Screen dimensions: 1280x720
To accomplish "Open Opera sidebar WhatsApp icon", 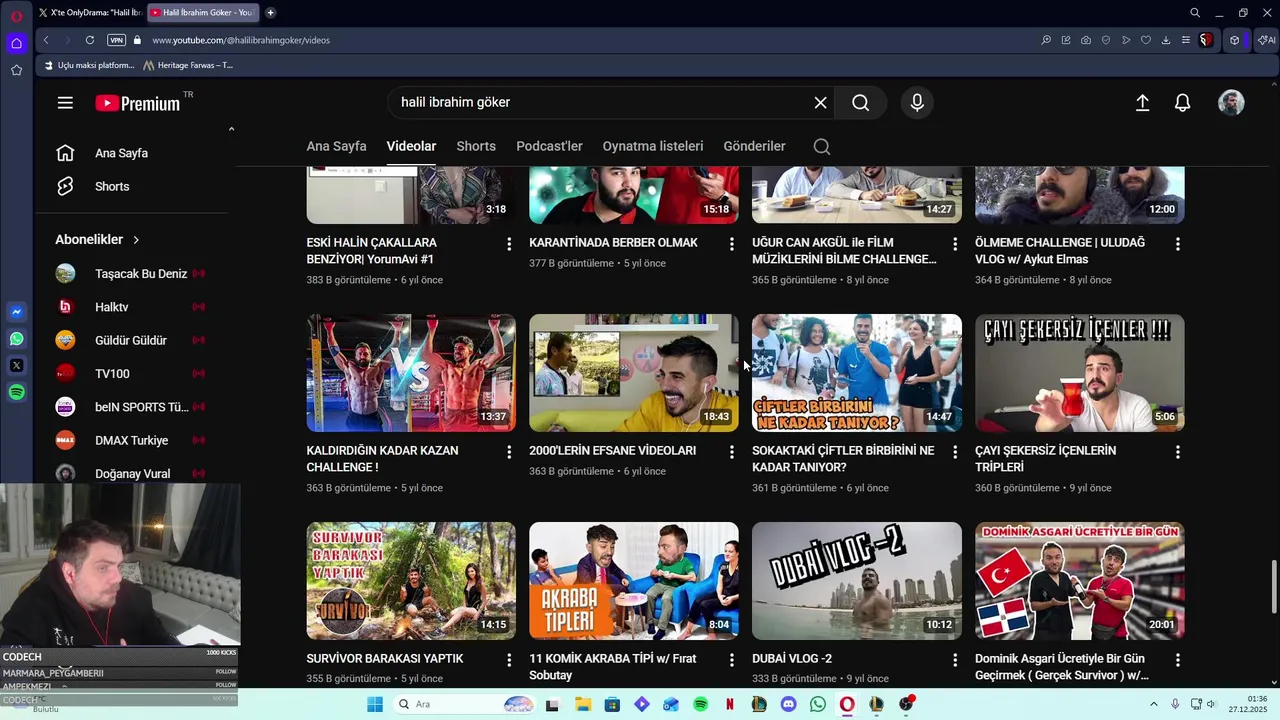I will 17,339.
